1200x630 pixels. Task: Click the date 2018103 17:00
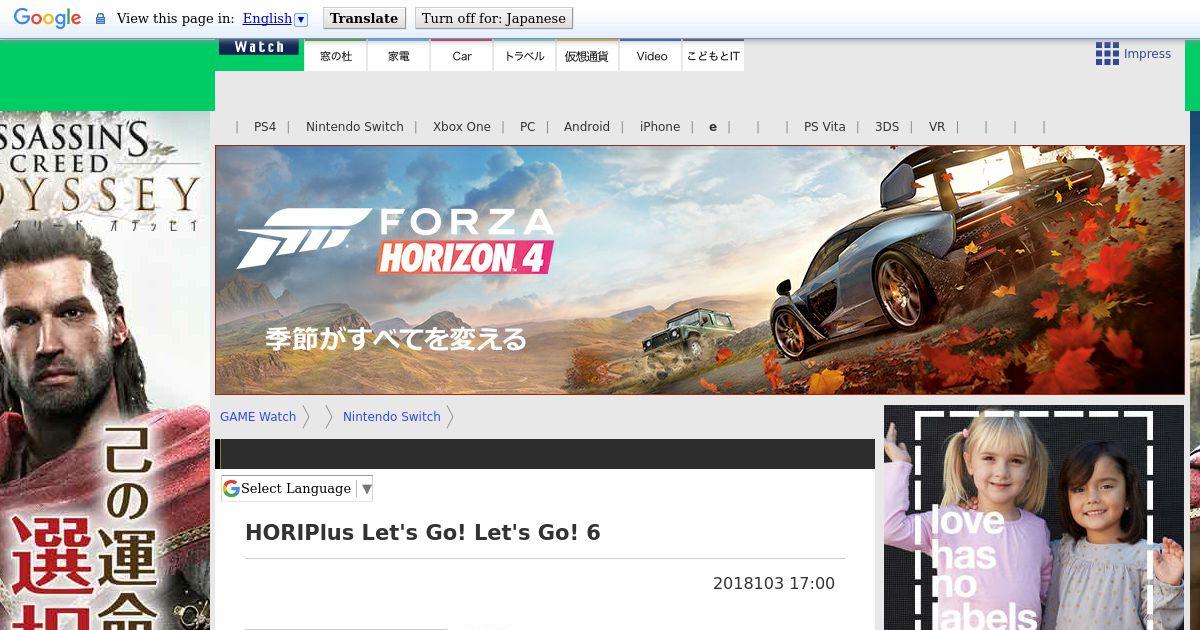pyautogui.click(x=774, y=584)
